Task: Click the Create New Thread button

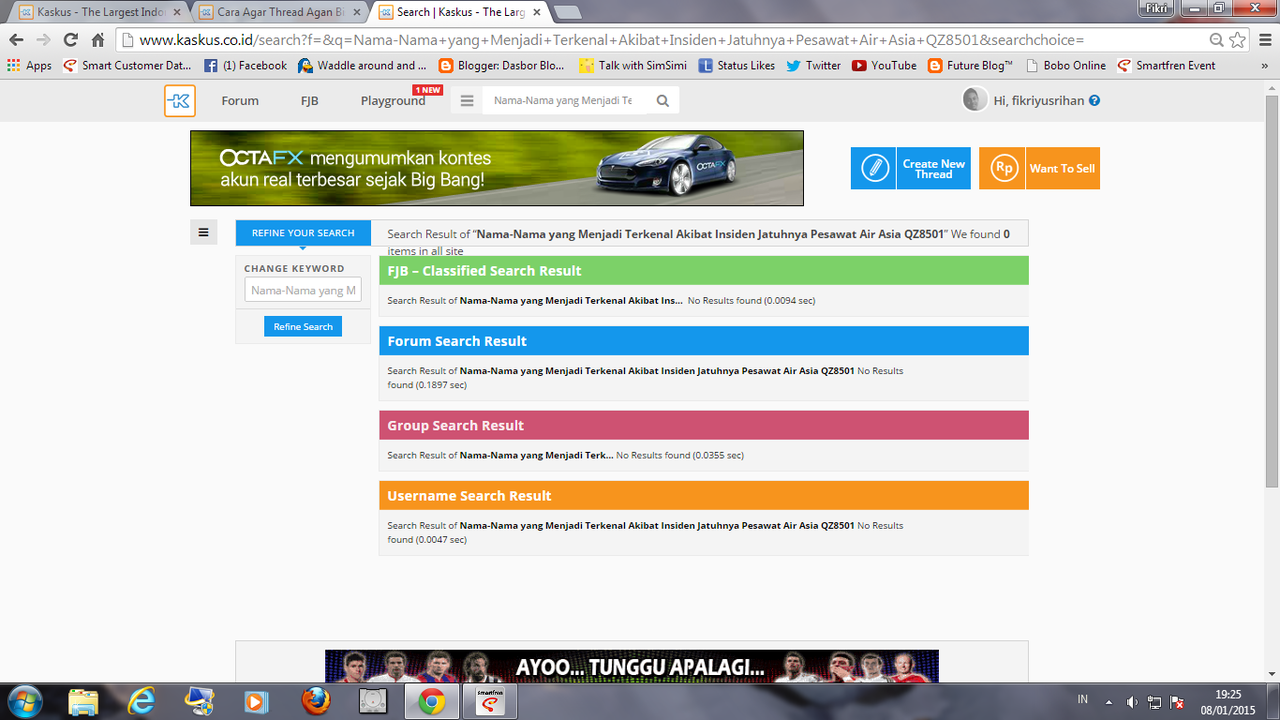Action: pos(910,168)
